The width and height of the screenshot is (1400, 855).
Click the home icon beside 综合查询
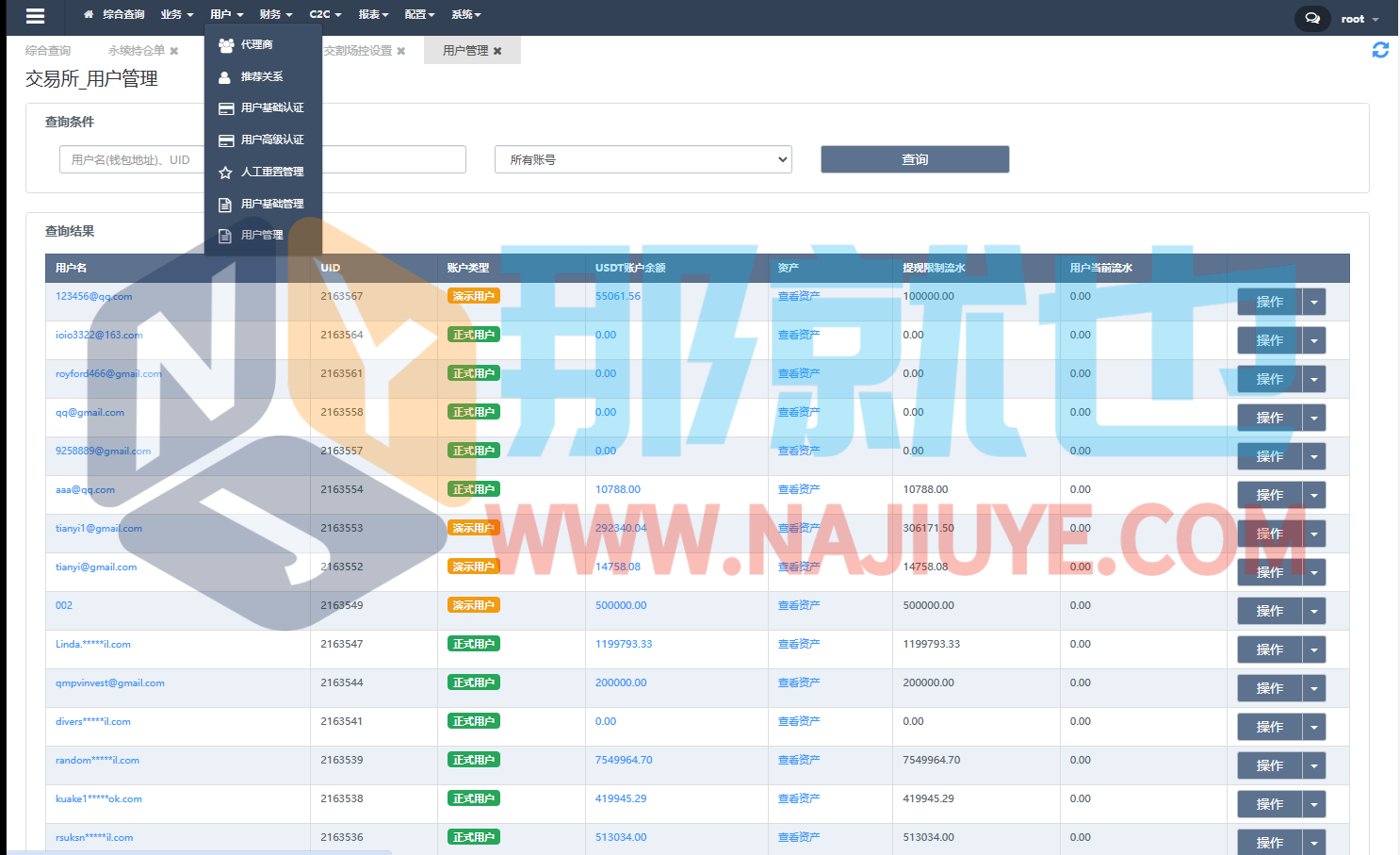89,15
